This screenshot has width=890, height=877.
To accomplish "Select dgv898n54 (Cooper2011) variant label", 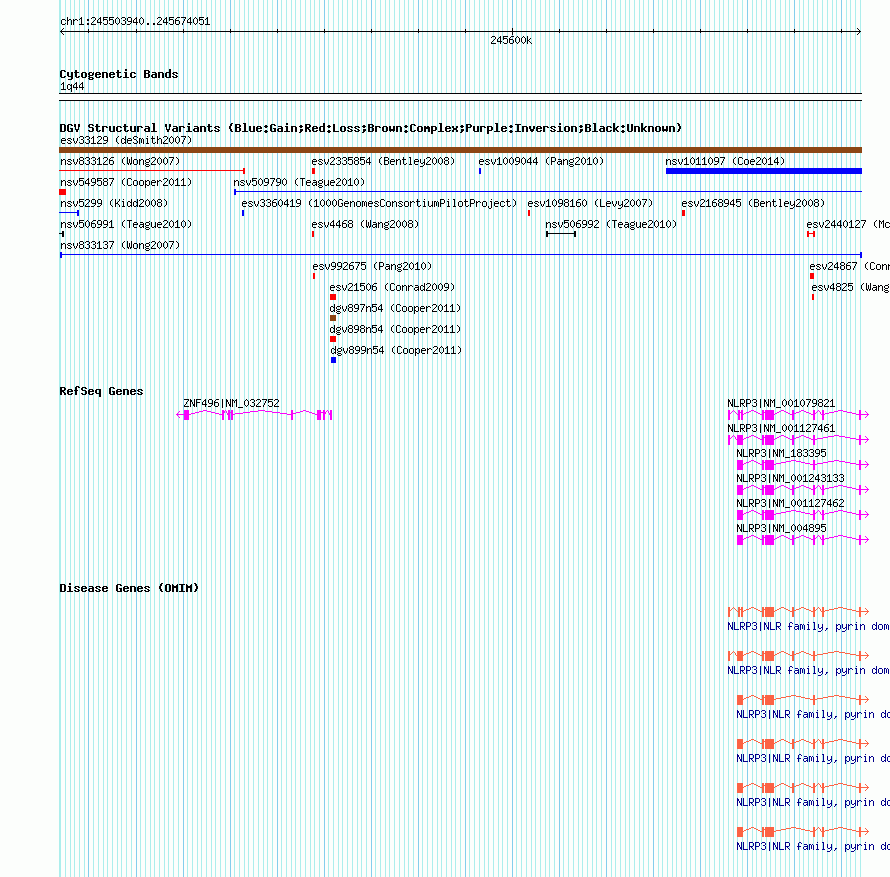I will pos(395,329).
